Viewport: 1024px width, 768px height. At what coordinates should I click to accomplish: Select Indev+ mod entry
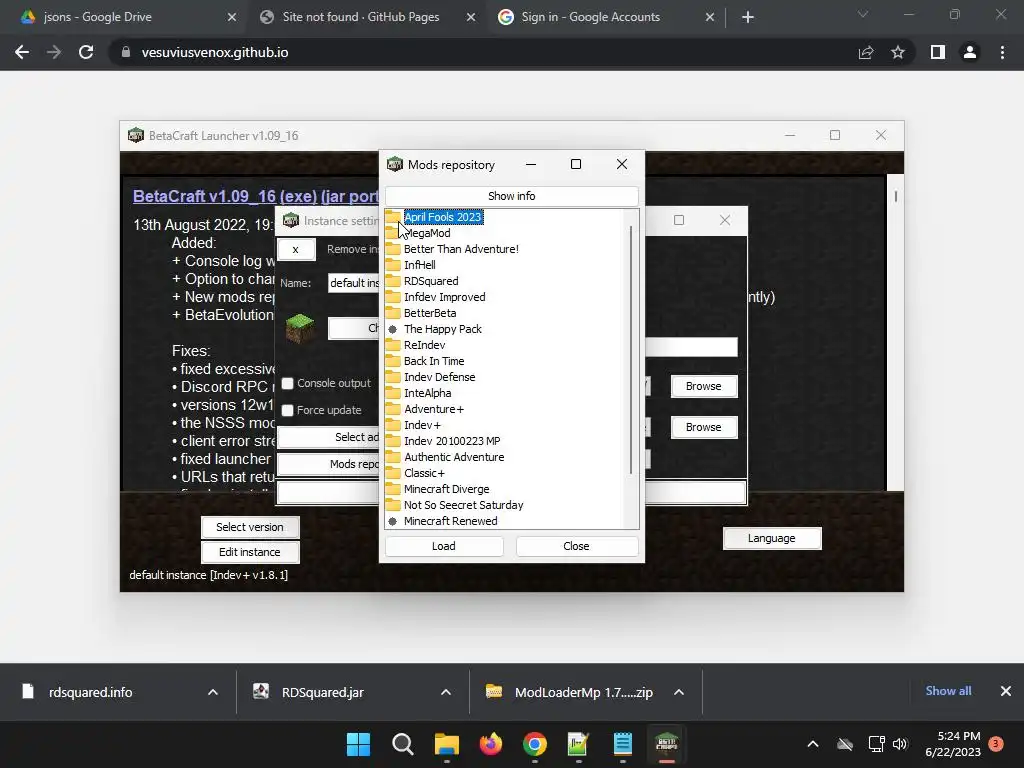coord(422,425)
